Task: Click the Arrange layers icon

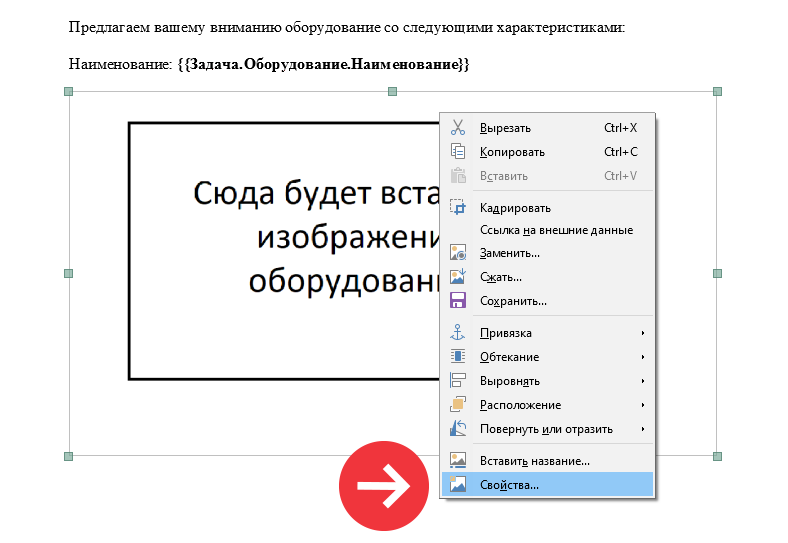Action: [458, 404]
